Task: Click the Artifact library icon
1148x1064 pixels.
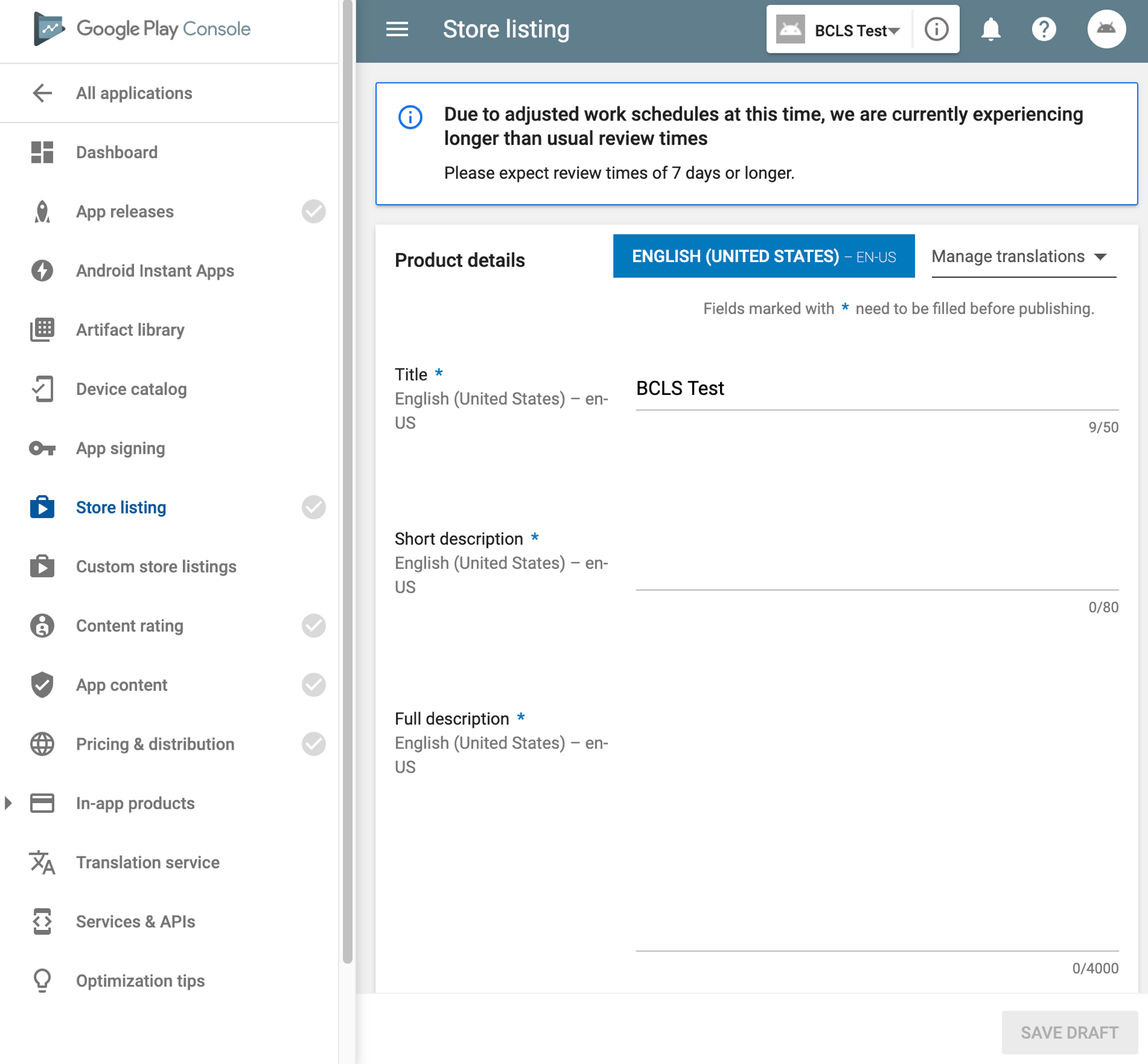Action: [x=42, y=330]
